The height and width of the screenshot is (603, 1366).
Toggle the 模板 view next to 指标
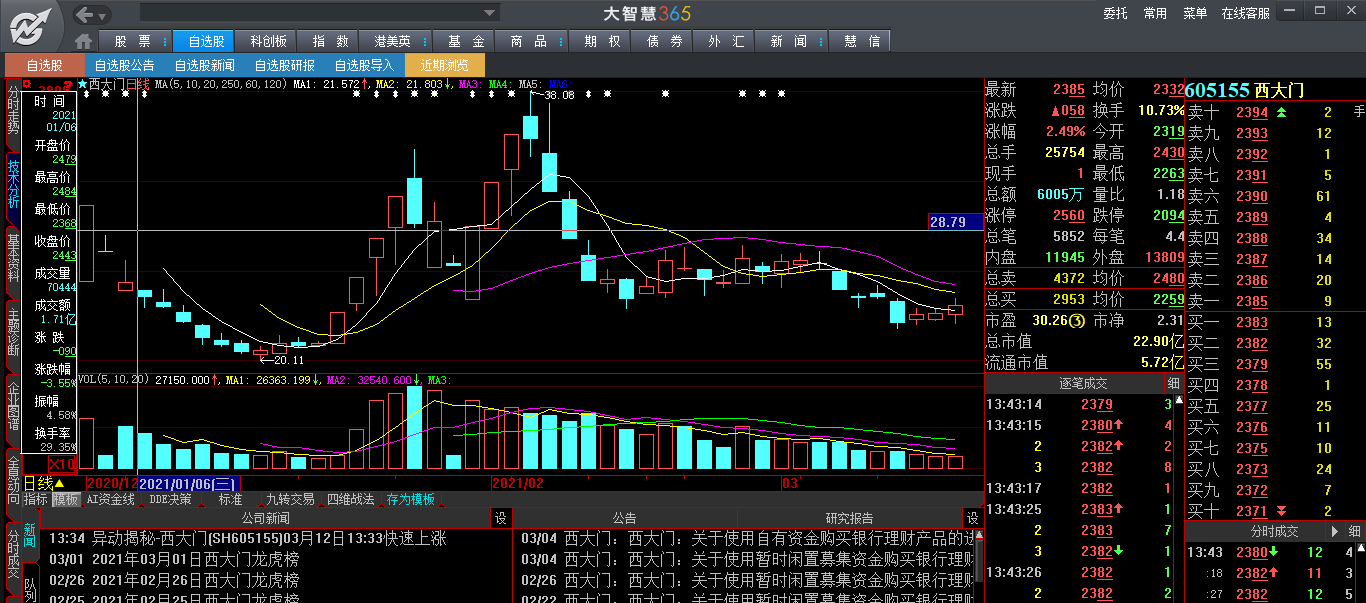pos(66,499)
